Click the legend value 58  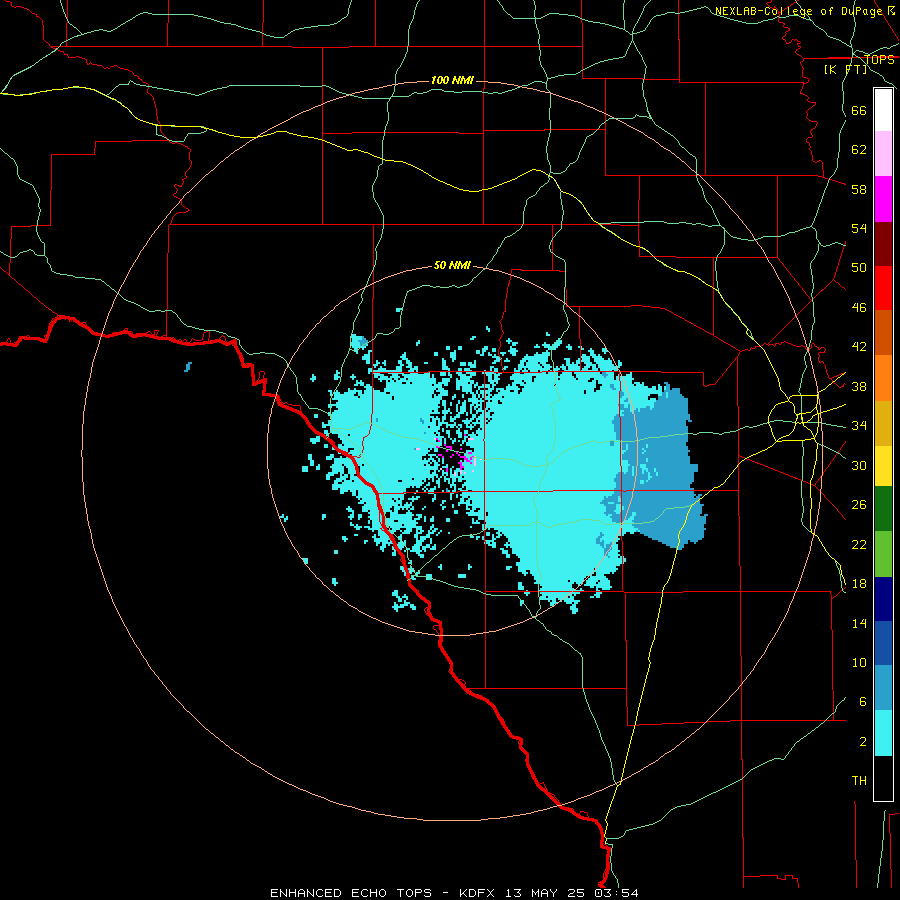(x=859, y=189)
